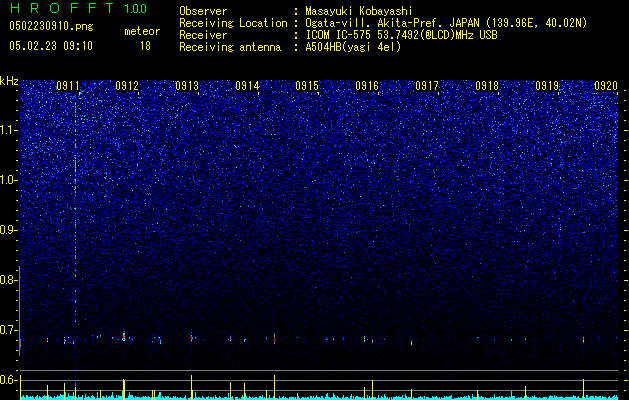Select the 1.1 frequency axis label
Screen dimensions: 629x400
pos(9,130)
